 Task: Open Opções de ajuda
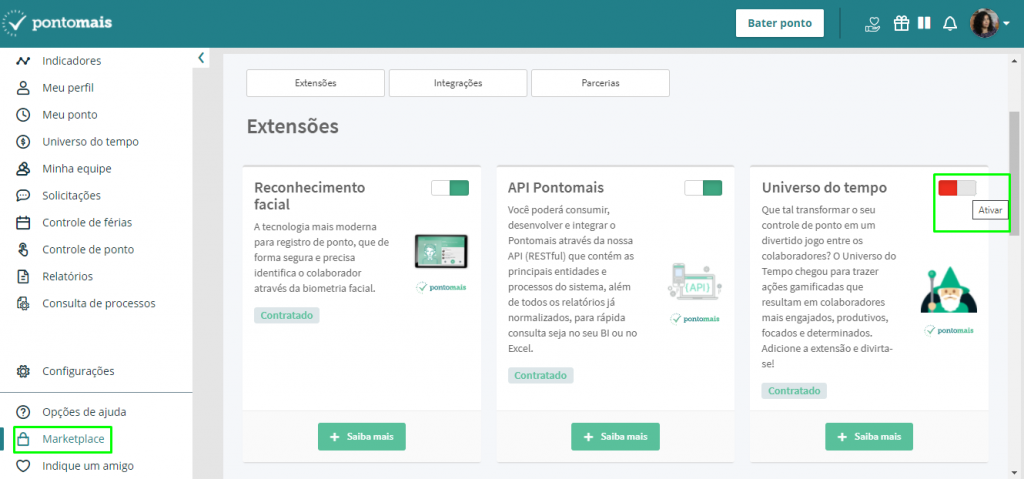point(84,412)
